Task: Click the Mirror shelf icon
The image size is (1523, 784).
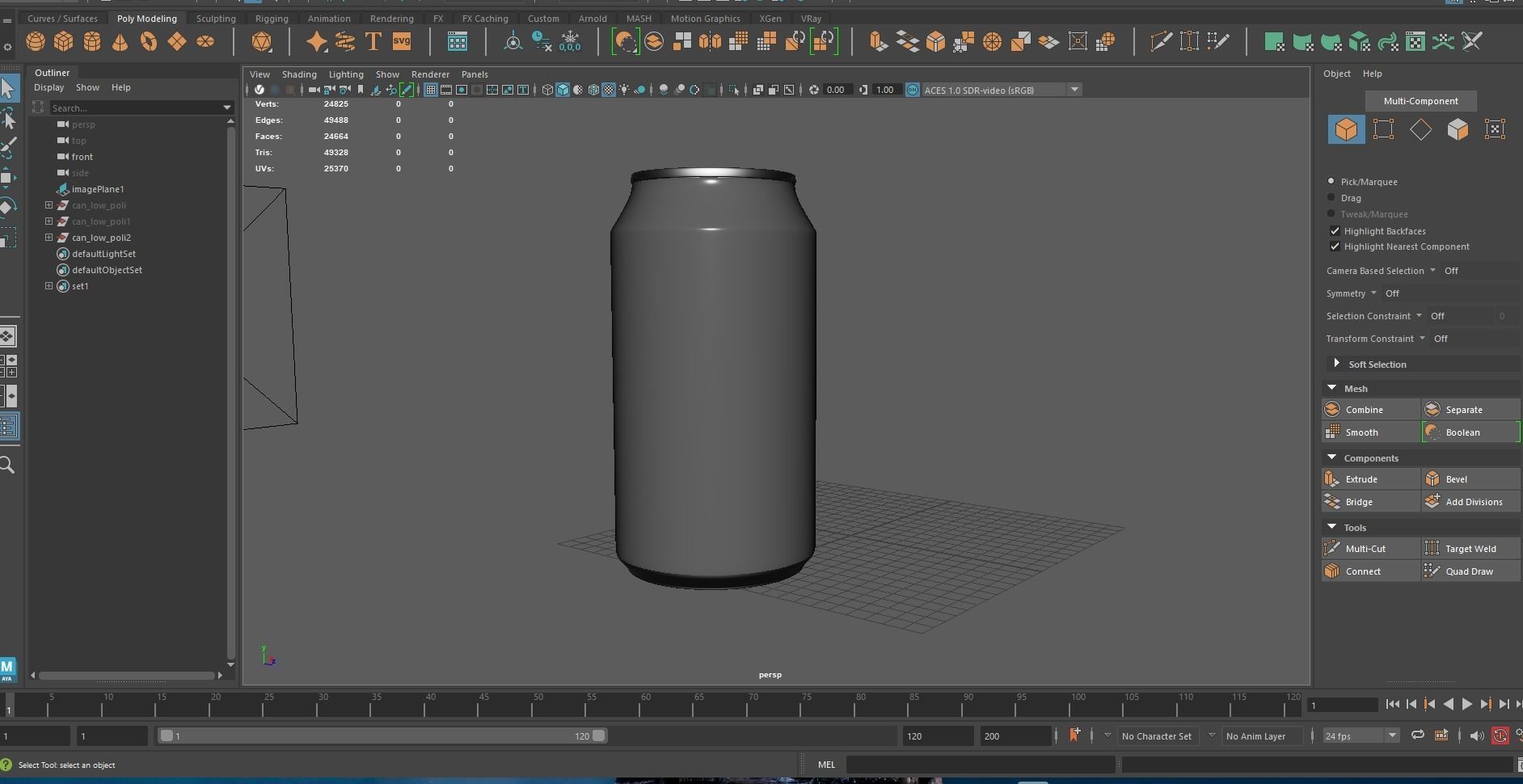Action: 711,41
